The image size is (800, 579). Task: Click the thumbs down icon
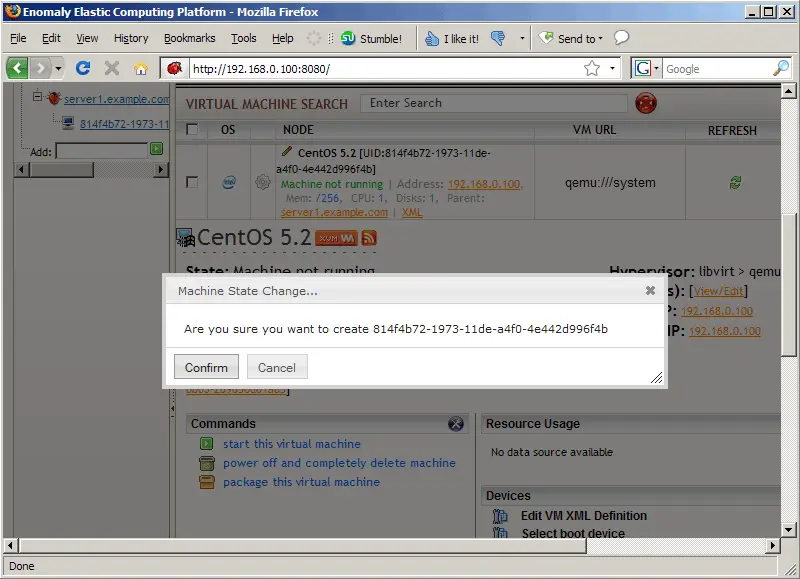point(498,38)
